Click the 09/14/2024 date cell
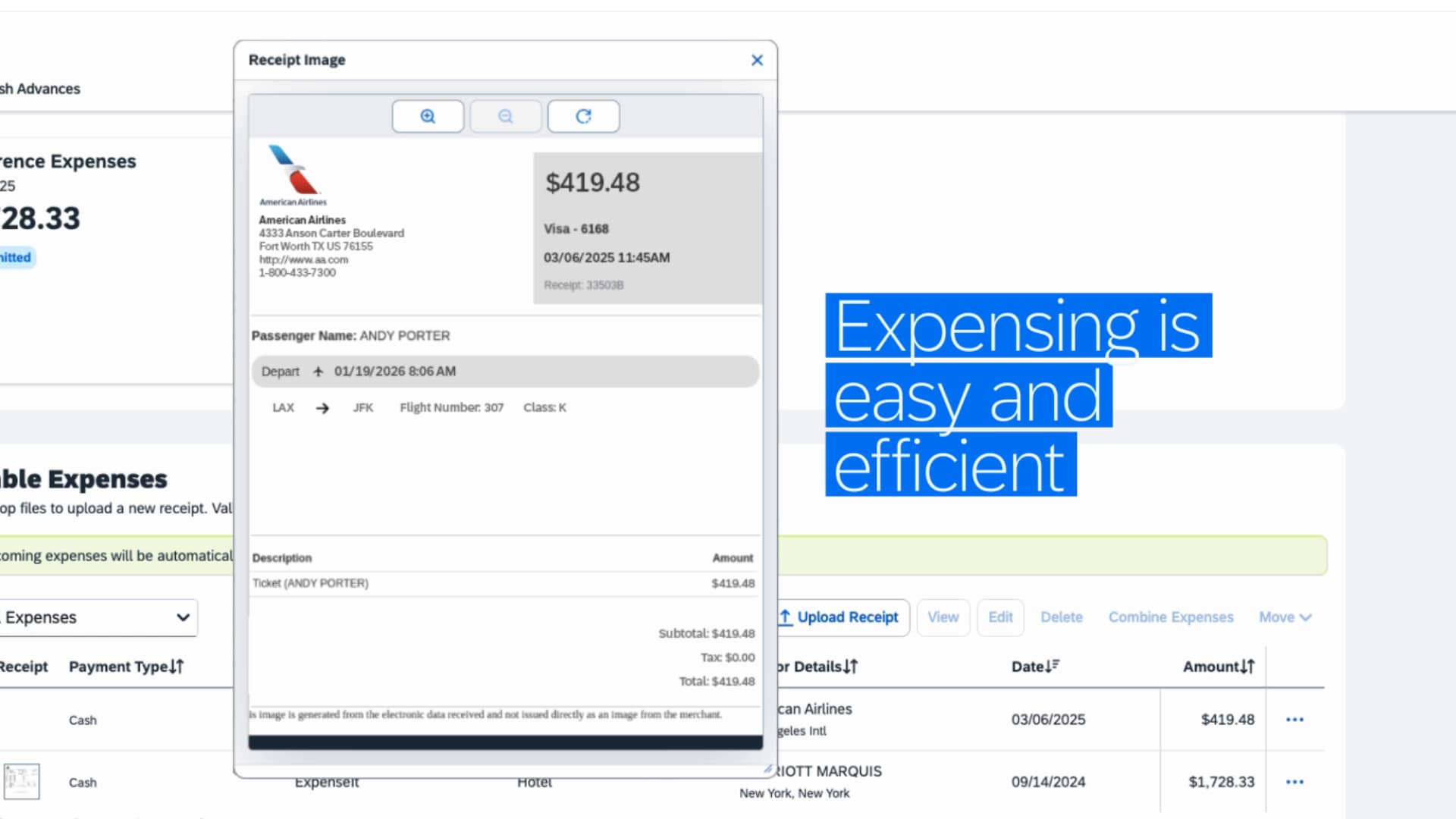This screenshot has height=819, width=1456. pos(1048,782)
